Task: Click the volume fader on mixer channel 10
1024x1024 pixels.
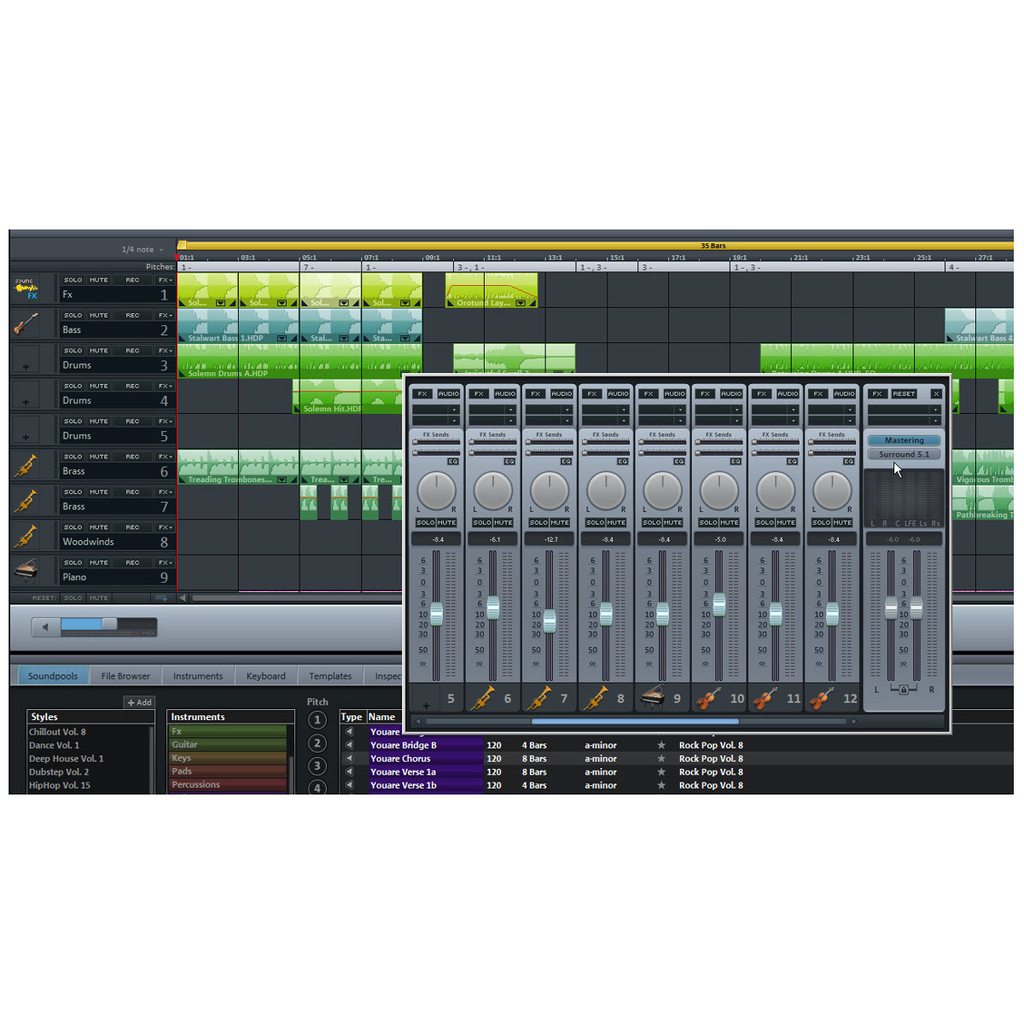Action: (719, 604)
